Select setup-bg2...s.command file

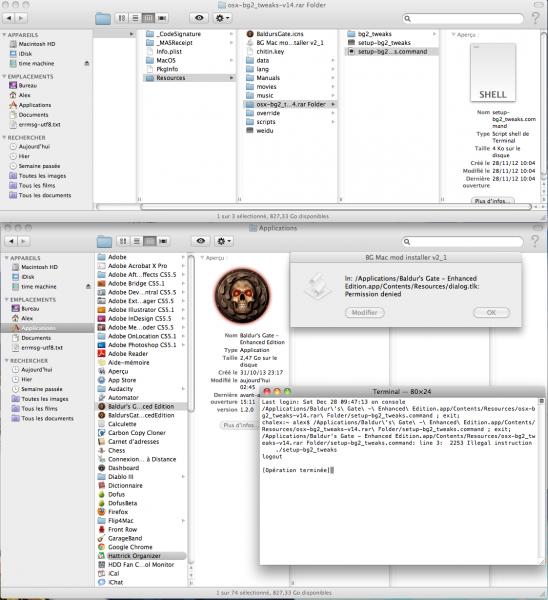391,51
